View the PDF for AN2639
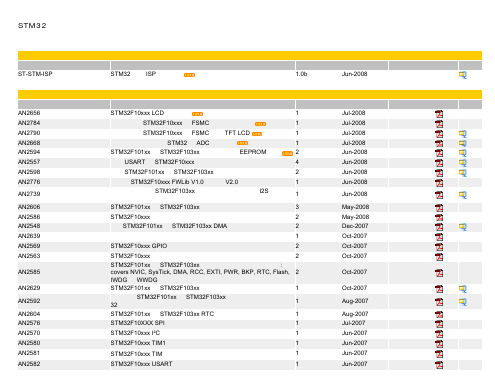Viewport: 495px width, 383px height. point(439,237)
